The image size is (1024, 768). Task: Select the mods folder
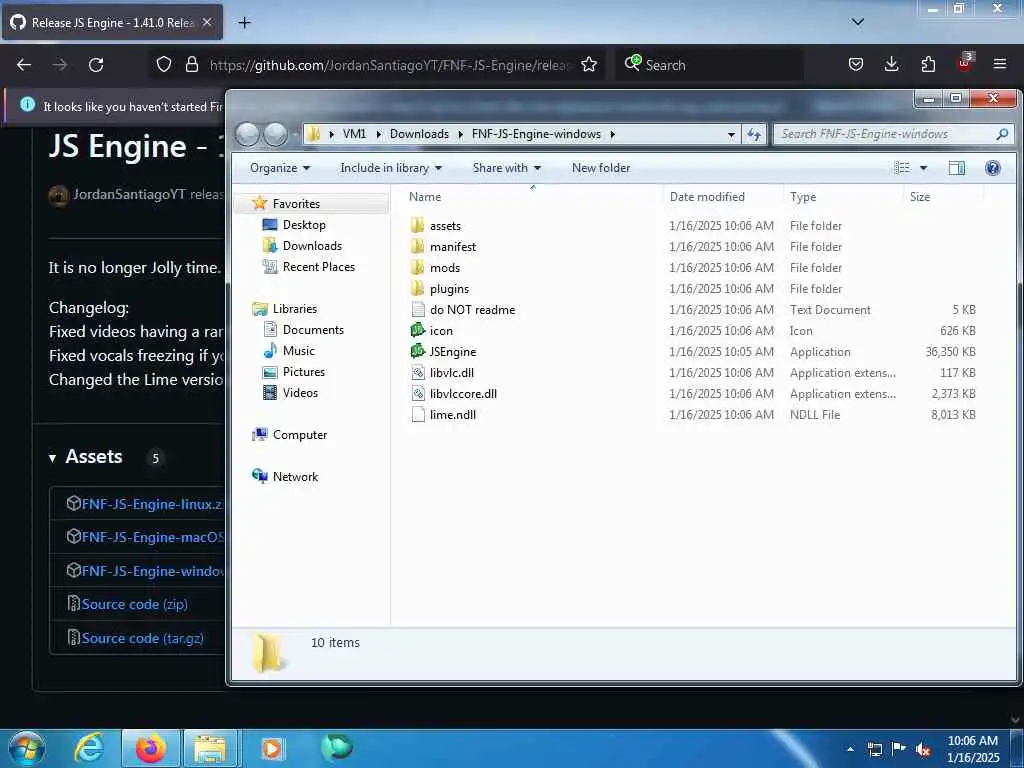coord(445,268)
